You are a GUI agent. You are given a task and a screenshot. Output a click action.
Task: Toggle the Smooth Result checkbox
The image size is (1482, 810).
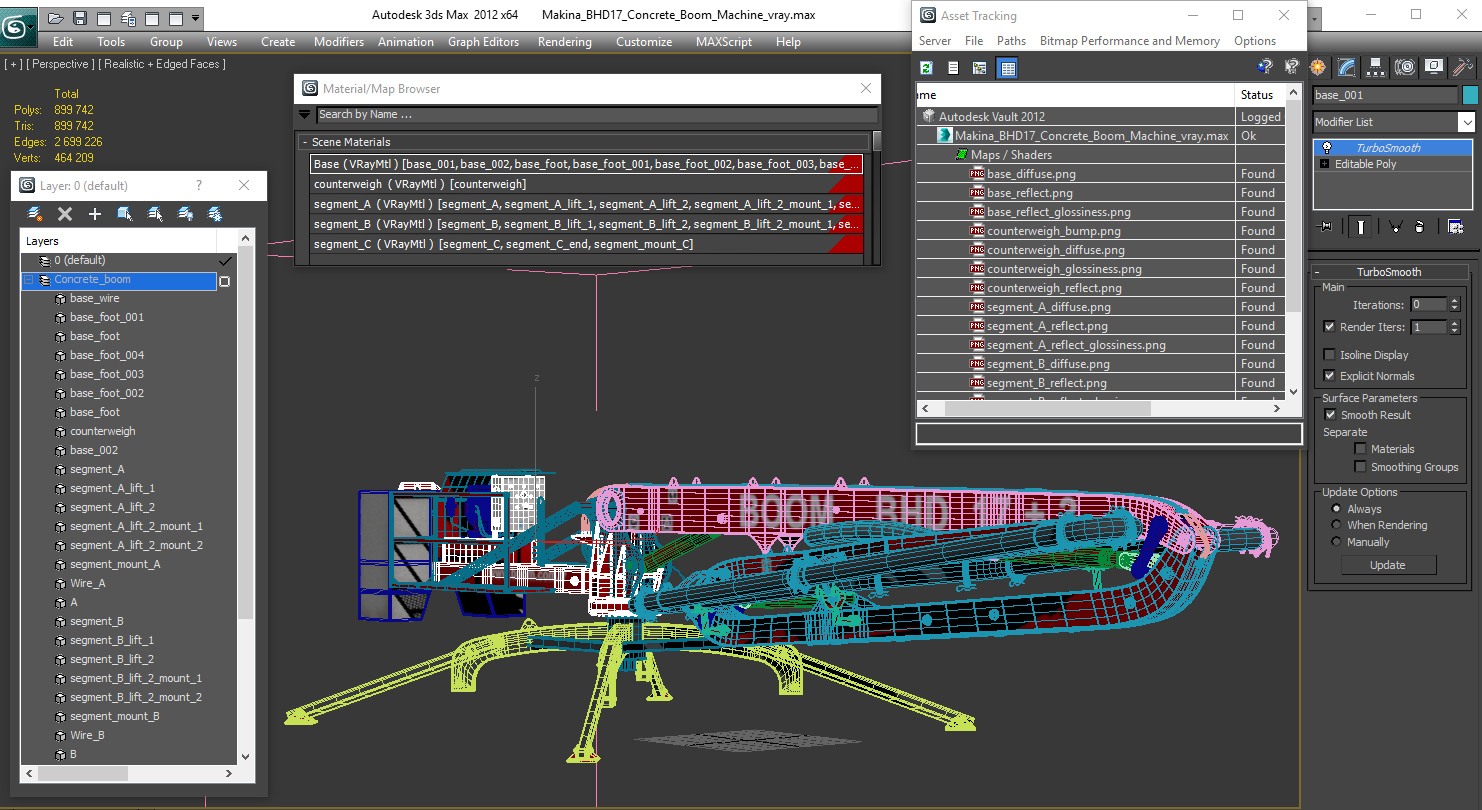click(x=1330, y=415)
